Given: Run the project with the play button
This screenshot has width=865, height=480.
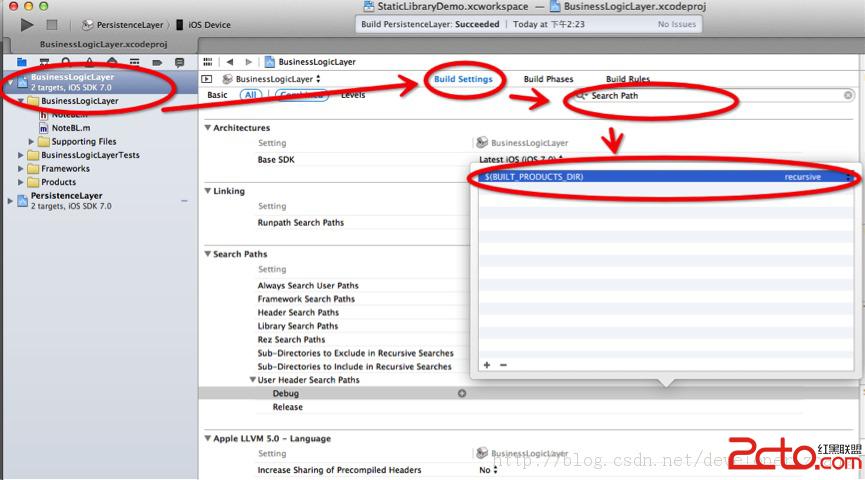Looking at the screenshot, I should pos(27,25).
